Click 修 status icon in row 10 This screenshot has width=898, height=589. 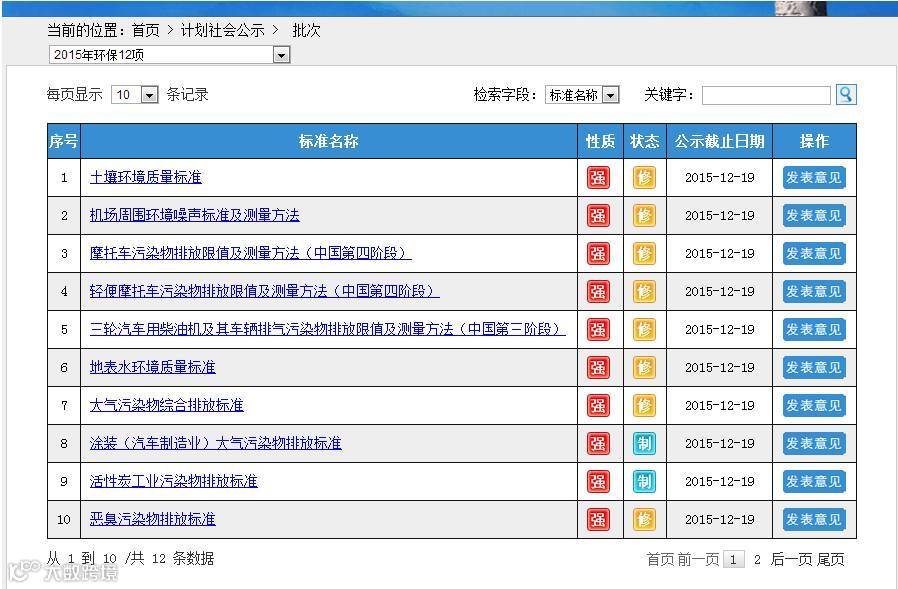coord(644,520)
